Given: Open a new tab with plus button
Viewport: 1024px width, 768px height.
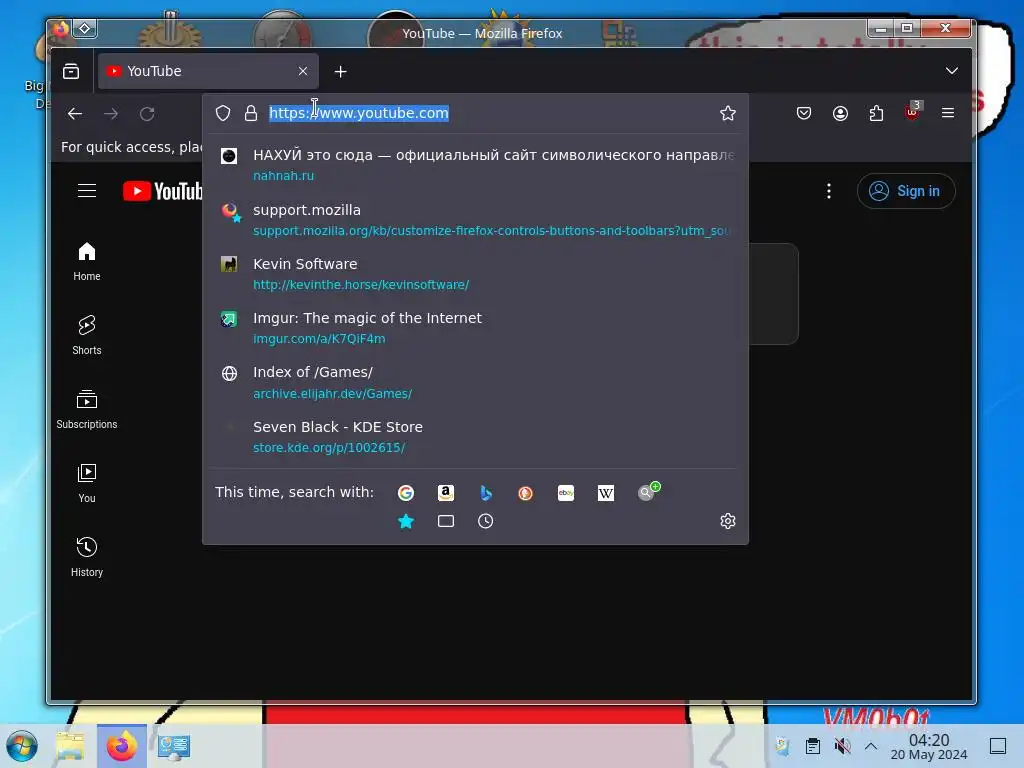Looking at the screenshot, I should pos(340,72).
